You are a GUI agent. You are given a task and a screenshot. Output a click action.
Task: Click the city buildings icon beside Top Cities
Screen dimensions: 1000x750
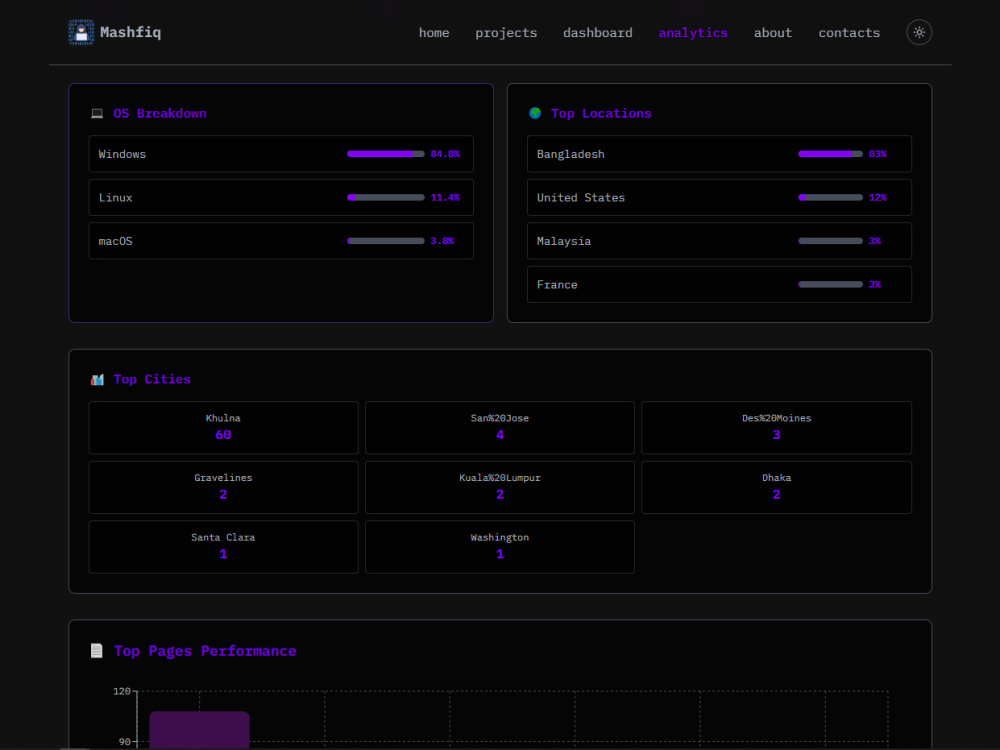(x=97, y=379)
